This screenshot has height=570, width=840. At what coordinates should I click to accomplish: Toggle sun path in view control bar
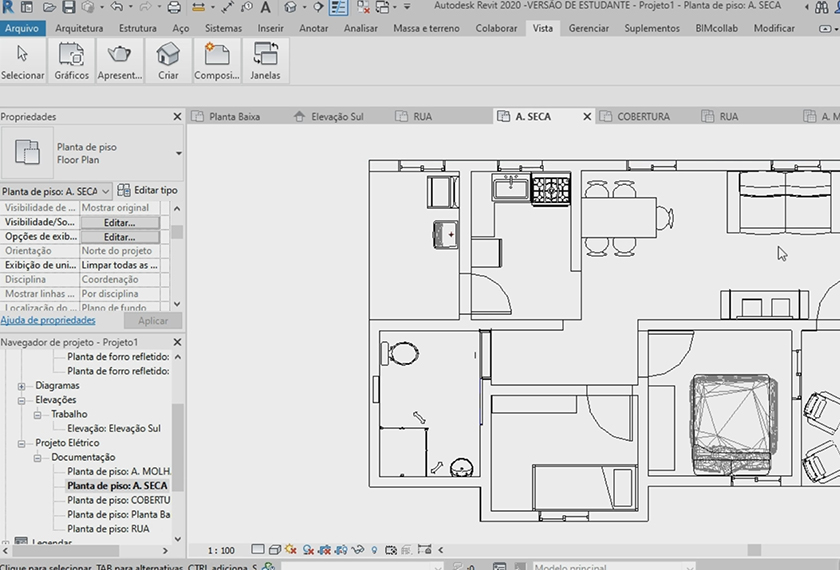pos(290,550)
